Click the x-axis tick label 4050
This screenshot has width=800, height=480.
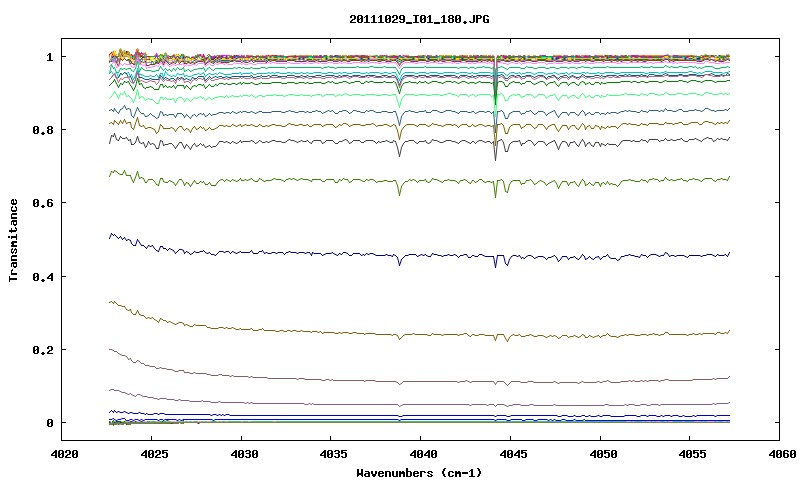point(603,454)
